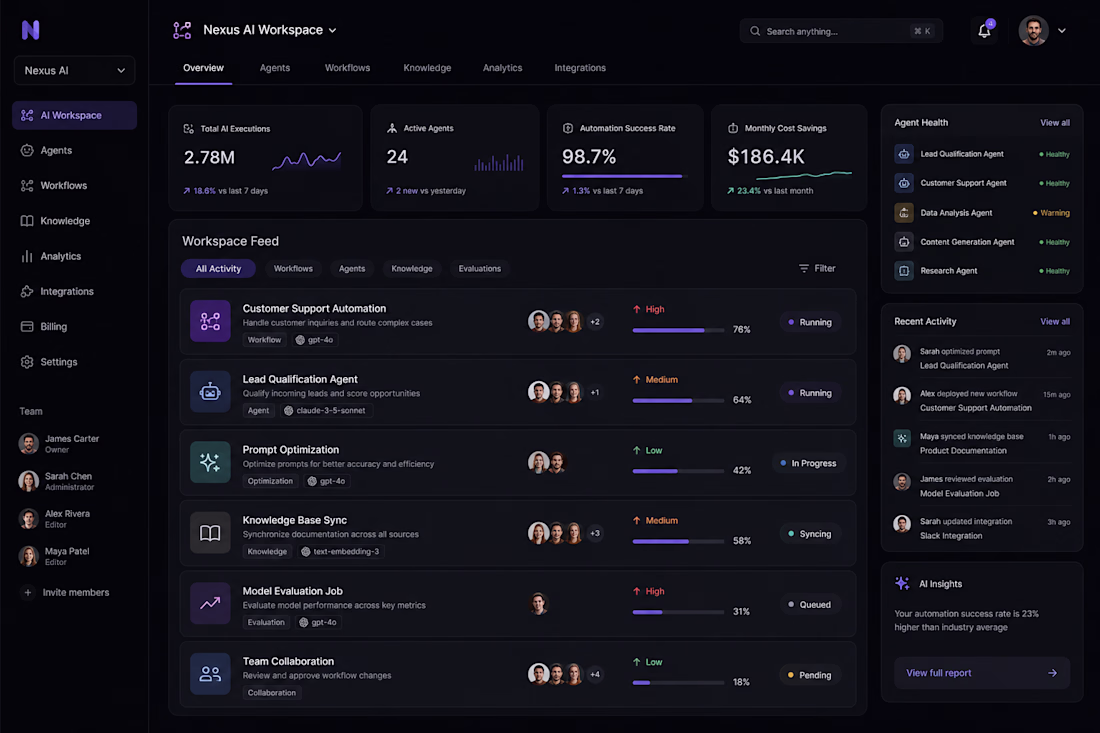Click the Model Evaluation Job chart icon
The width and height of the screenshot is (1100, 733).
[x=210, y=603]
